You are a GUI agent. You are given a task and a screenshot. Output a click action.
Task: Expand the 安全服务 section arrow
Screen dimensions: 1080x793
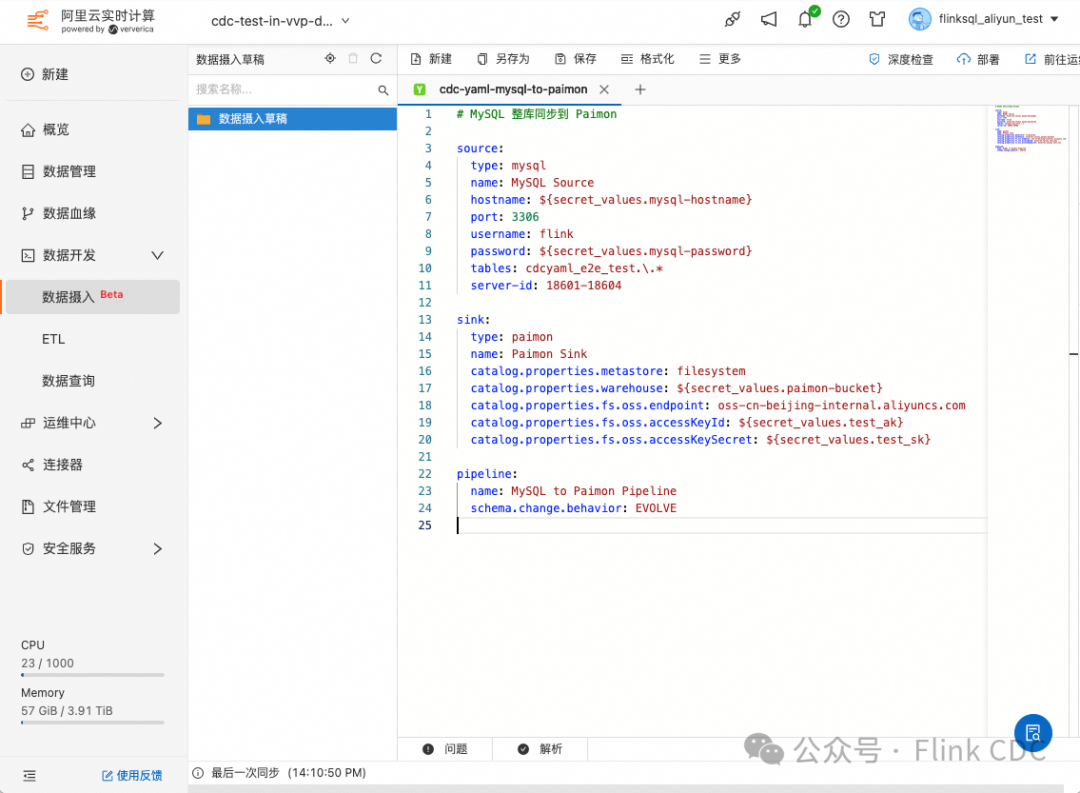pyautogui.click(x=157, y=549)
